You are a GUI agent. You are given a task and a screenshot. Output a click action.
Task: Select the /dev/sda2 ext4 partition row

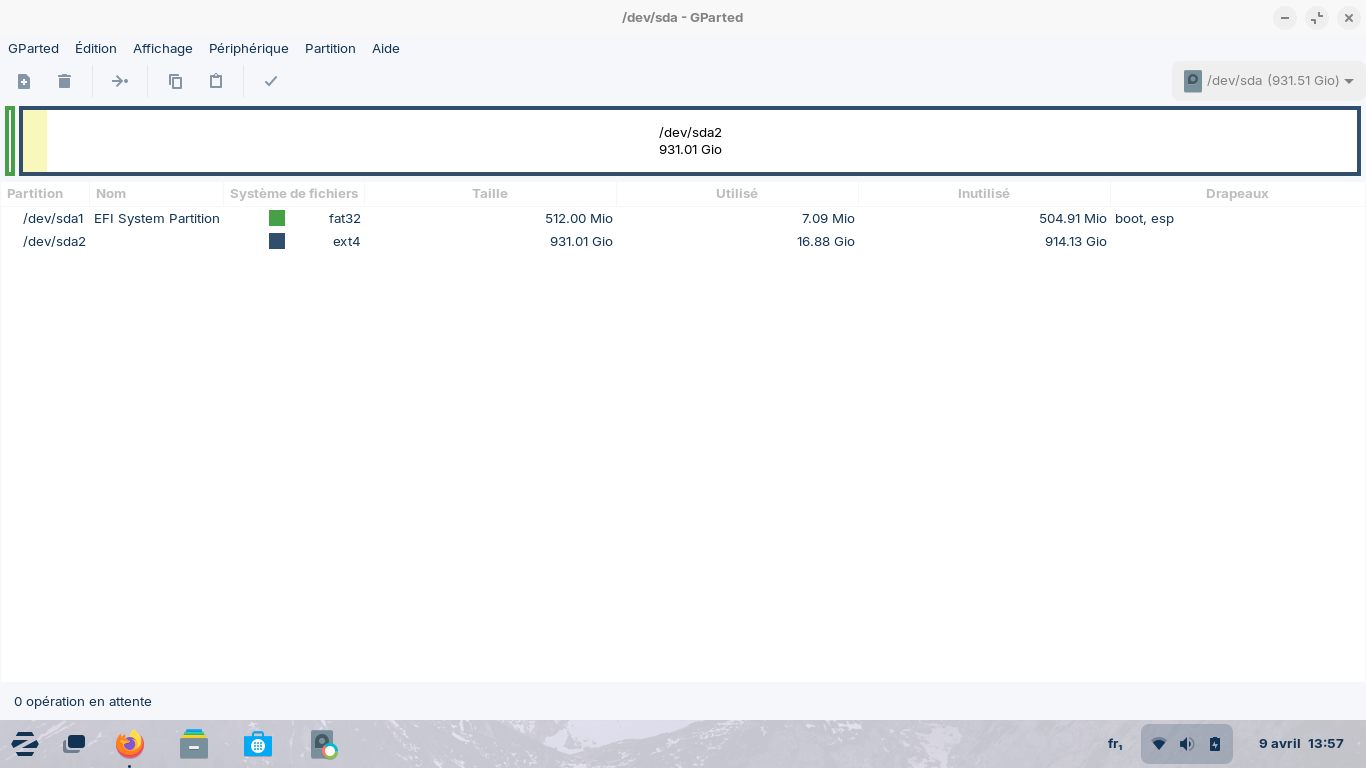(x=54, y=241)
